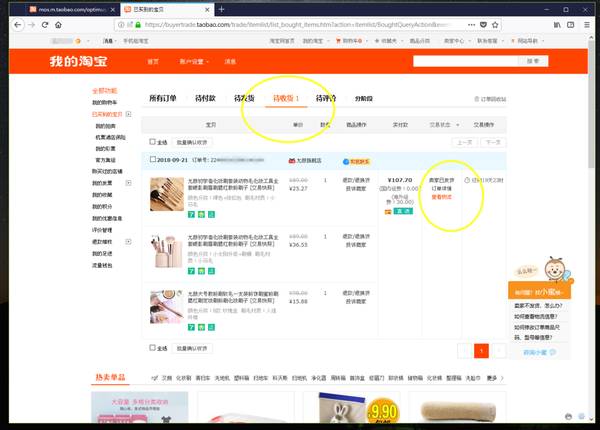Open the 账户设置 dropdown in orange header

pos(194,62)
